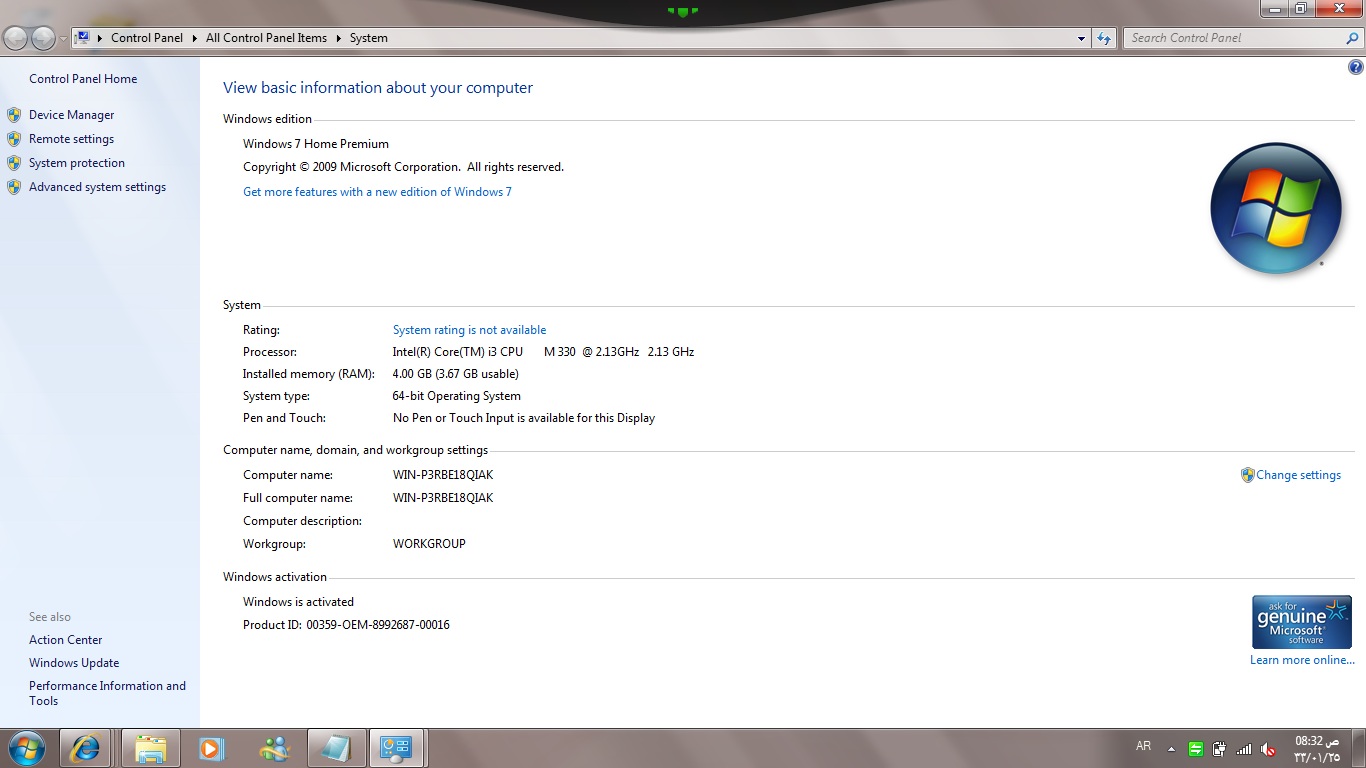Go back with the navigation arrow
Image resolution: width=1366 pixels, height=768 pixels.
tap(16, 38)
